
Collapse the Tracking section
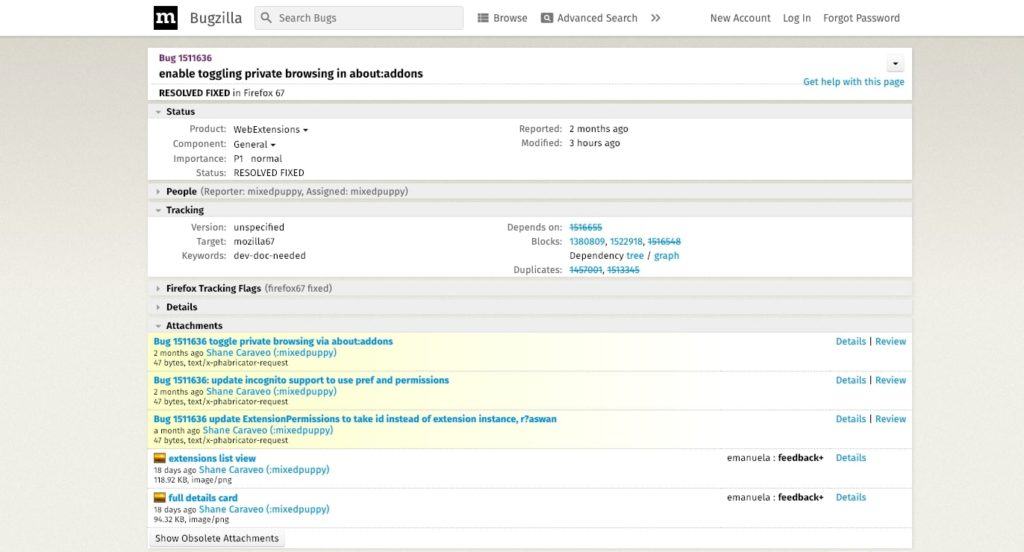coord(158,210)
